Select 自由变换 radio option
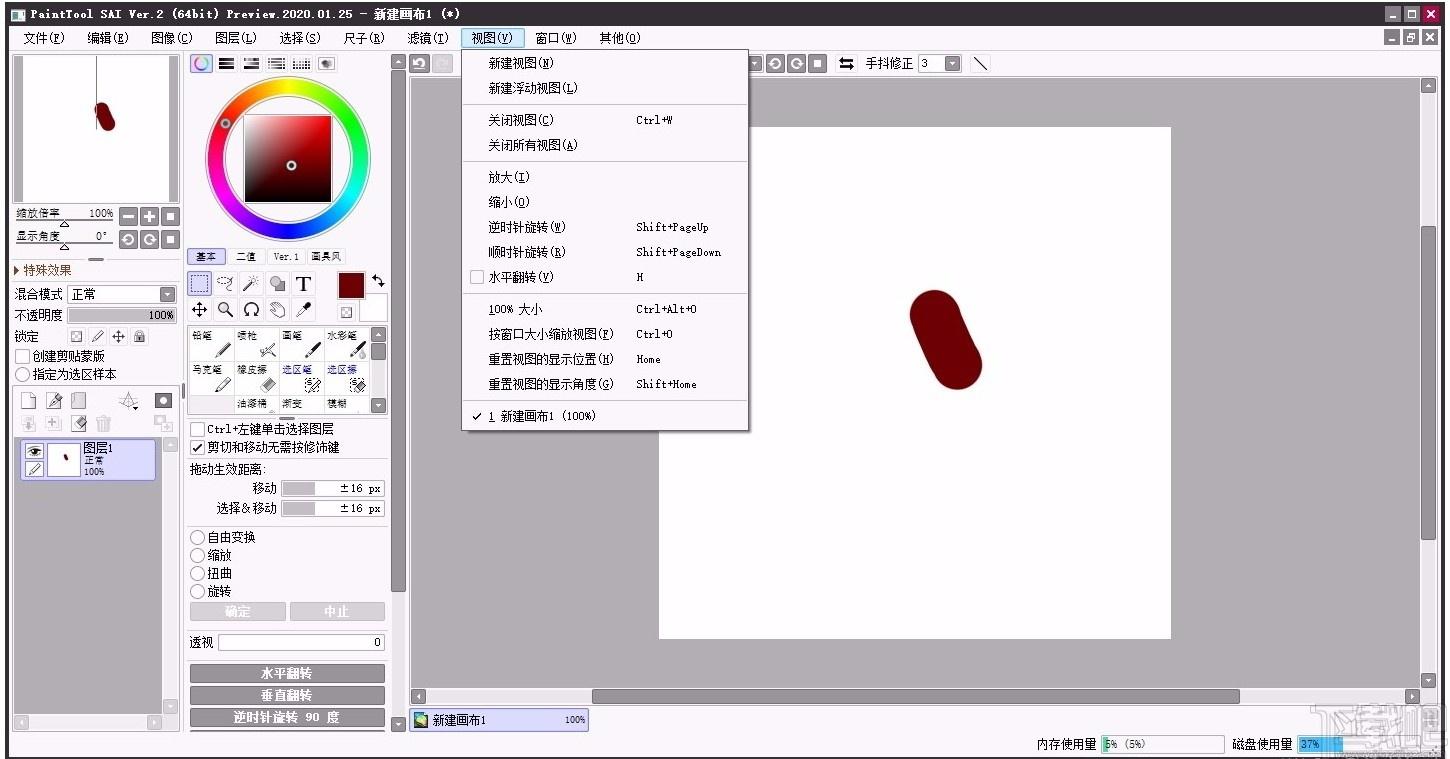Image resolution: width=1450 pixels, height=759 pixels. click(197, 537)
